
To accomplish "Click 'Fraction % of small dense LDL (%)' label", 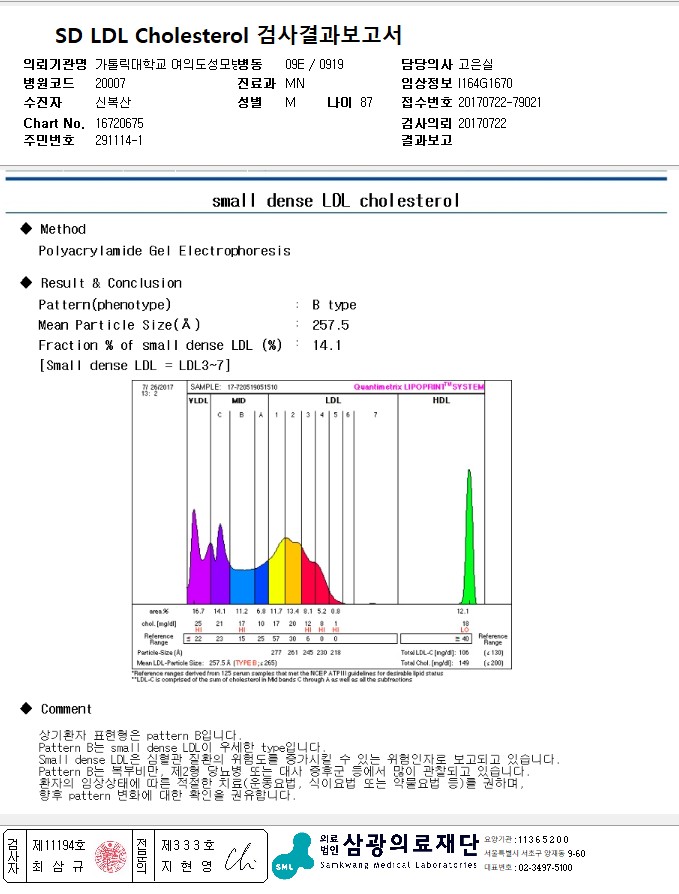I will pyautogui.click(x=160, y=345).
